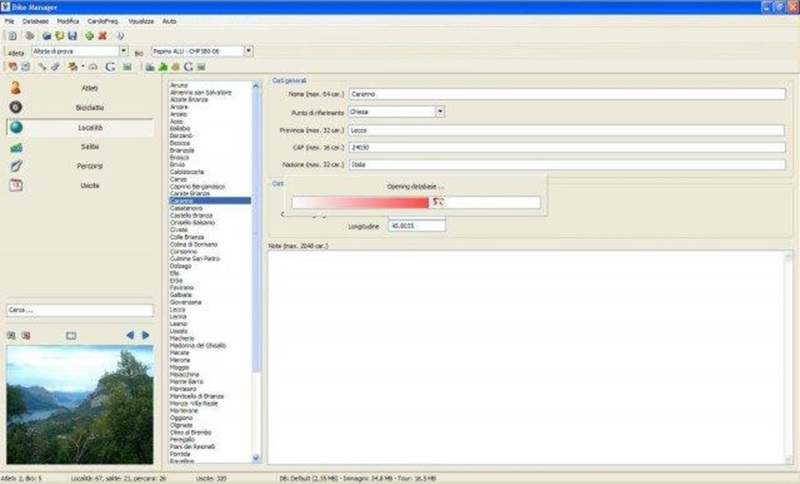The height and width of the screenshot is (484, 800).
Task: Click the Nome input field
Action: point(567,94)
